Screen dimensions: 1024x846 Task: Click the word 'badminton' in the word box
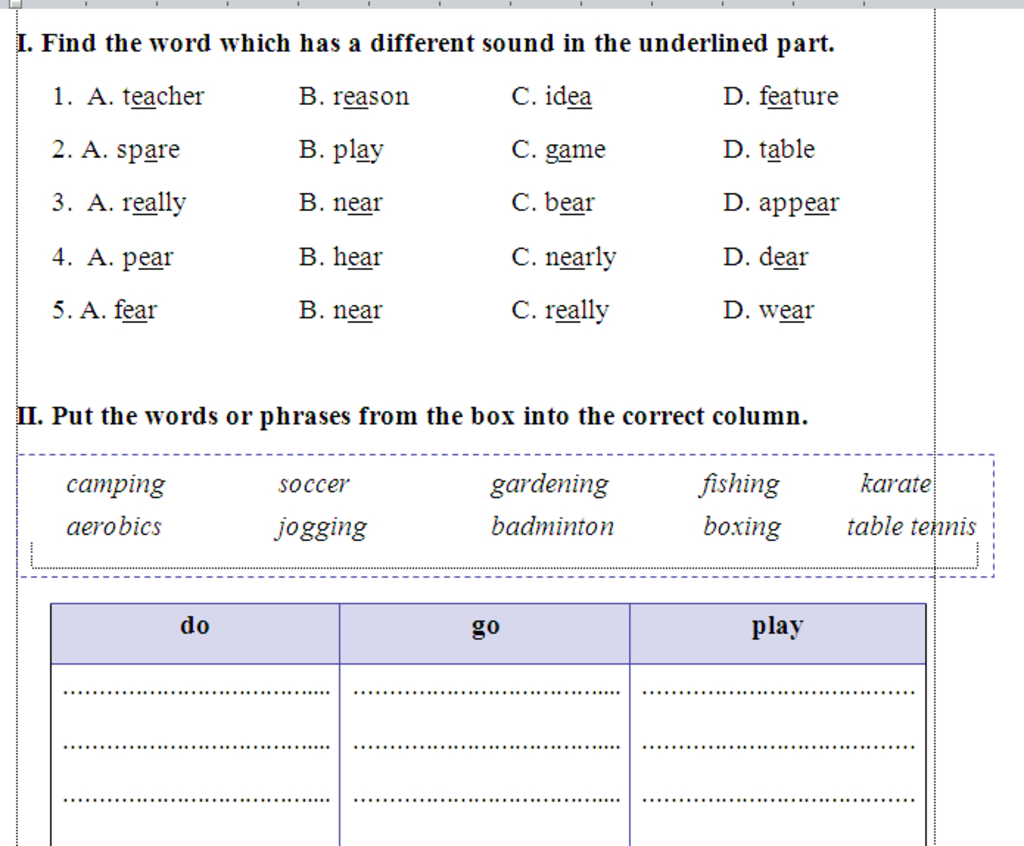(552, 527)
